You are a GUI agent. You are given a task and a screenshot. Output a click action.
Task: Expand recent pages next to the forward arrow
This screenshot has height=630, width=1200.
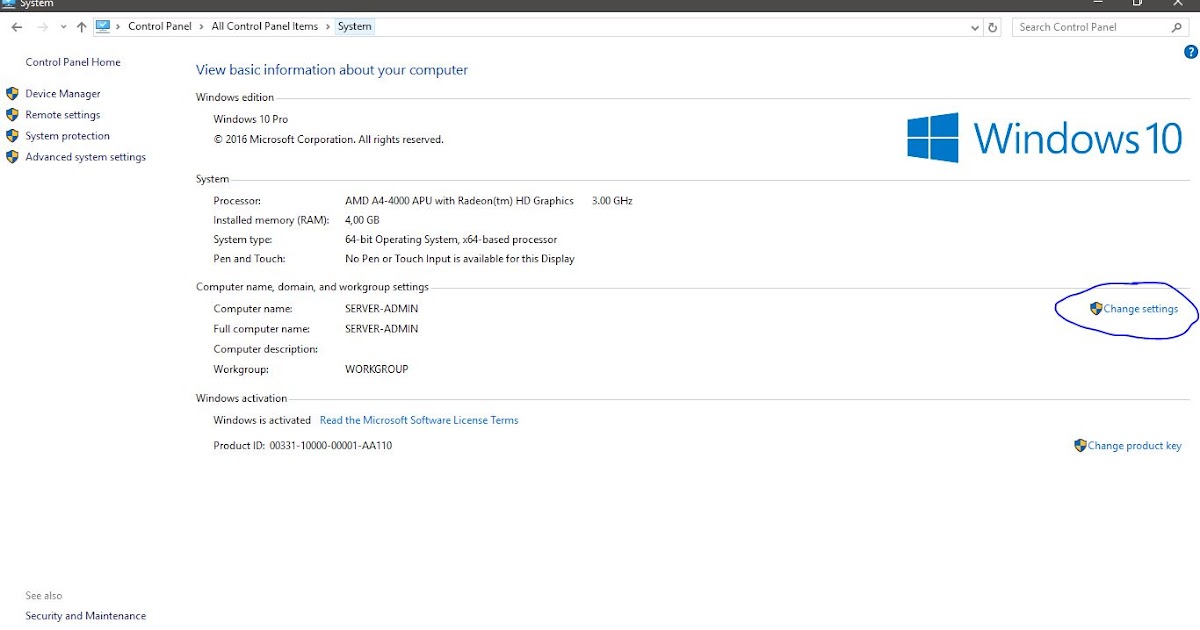[62, 27]
